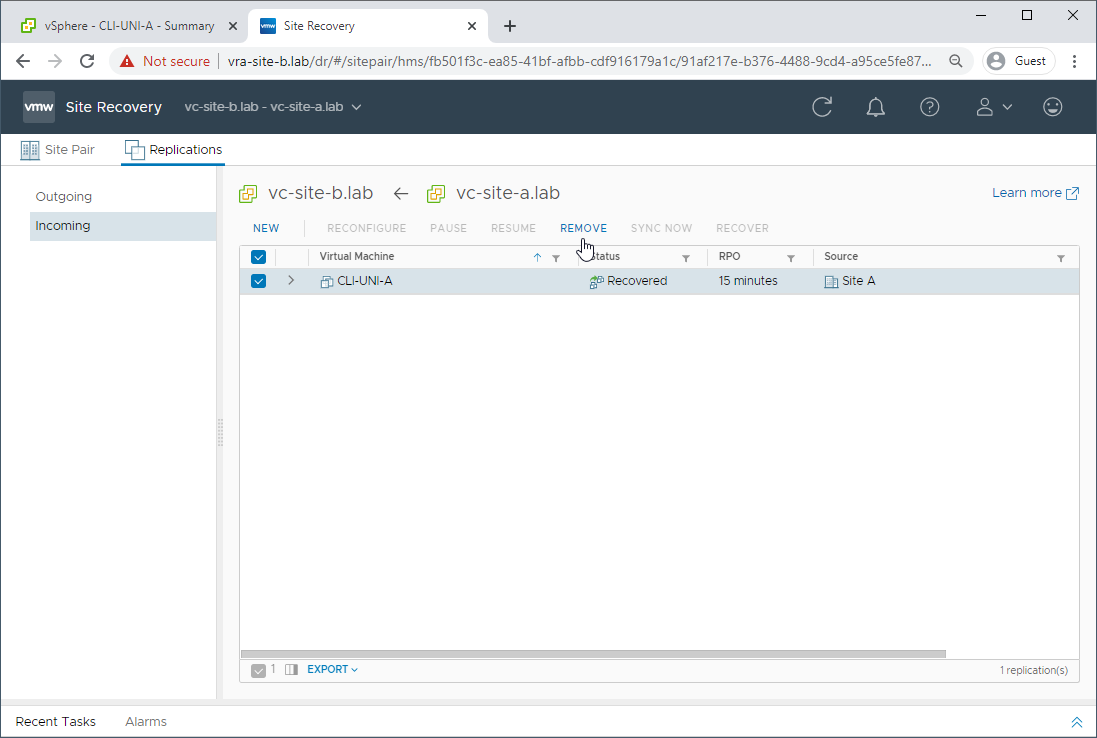Open the vc-site-b.lab site pair dropdown
The width and height of the screenshot is (1097, 738).
point(273,107)
